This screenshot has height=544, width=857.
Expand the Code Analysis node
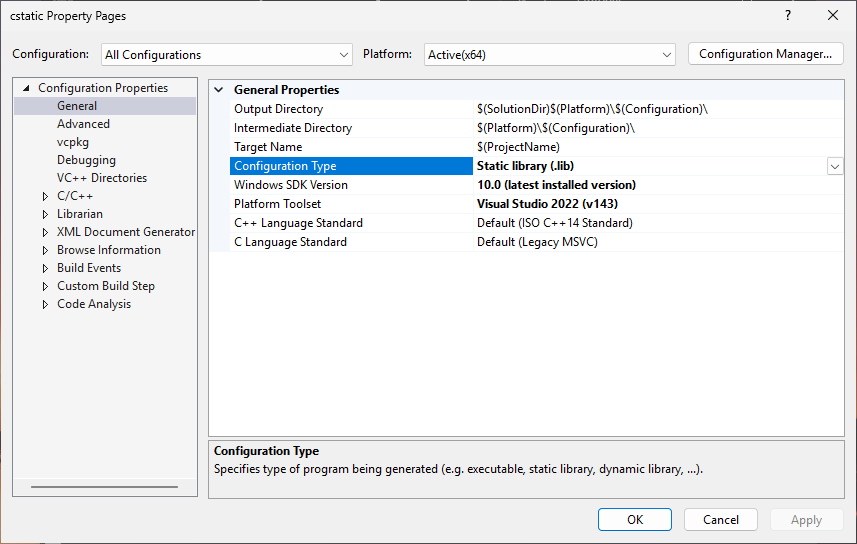tap(45, 305)
